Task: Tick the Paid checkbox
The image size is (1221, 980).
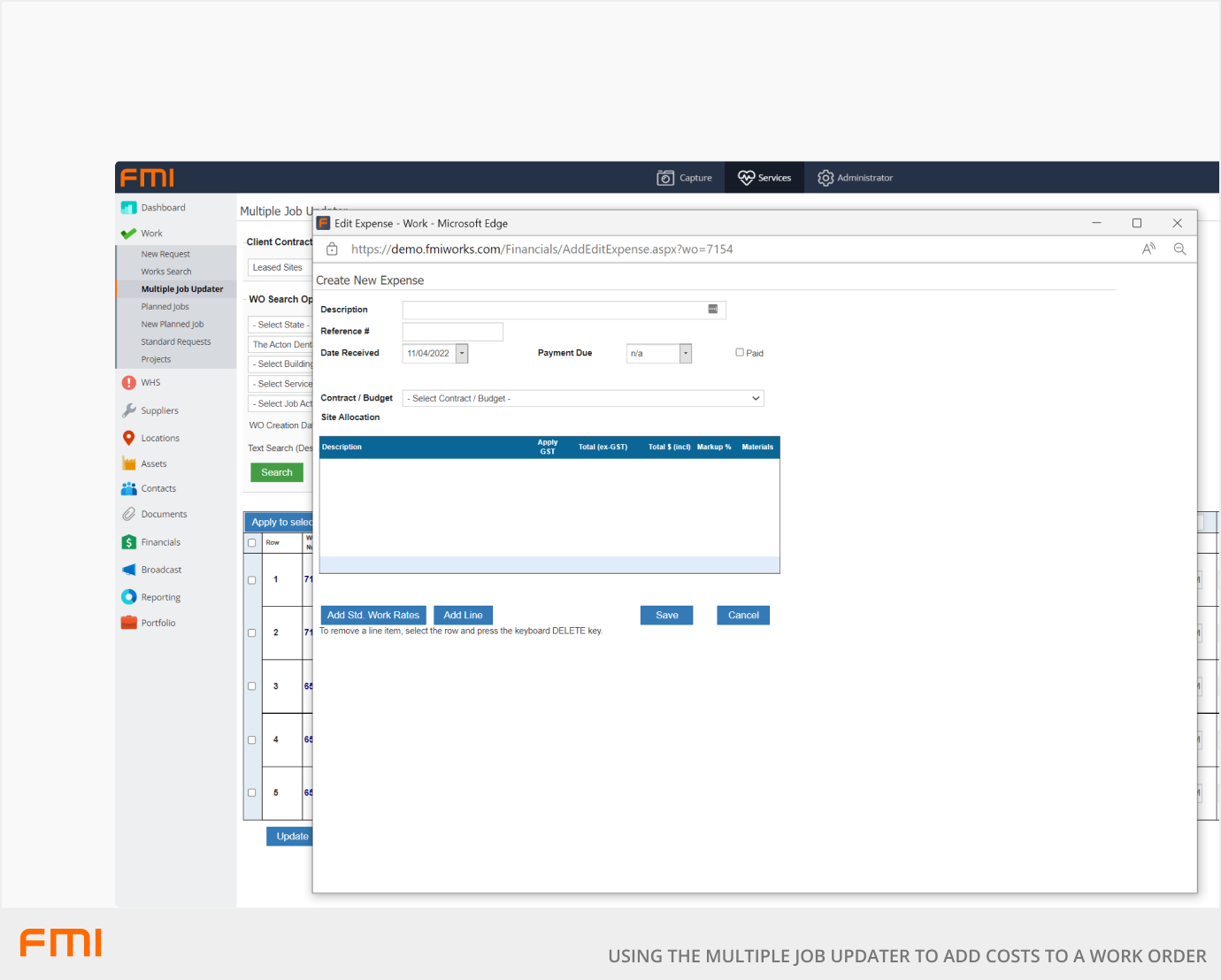Action: 740,352
